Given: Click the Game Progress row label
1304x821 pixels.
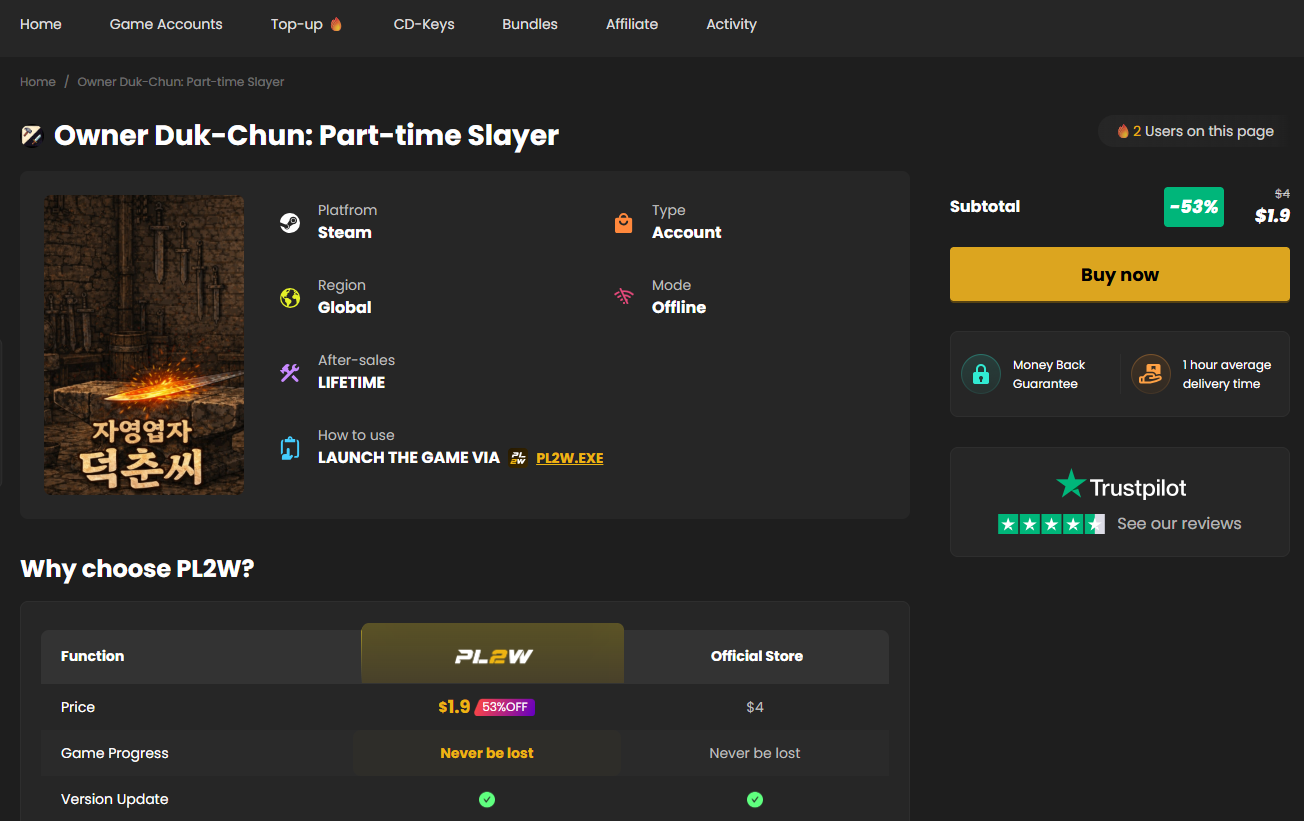Looking at the screenshot, I should click(115, 753).
